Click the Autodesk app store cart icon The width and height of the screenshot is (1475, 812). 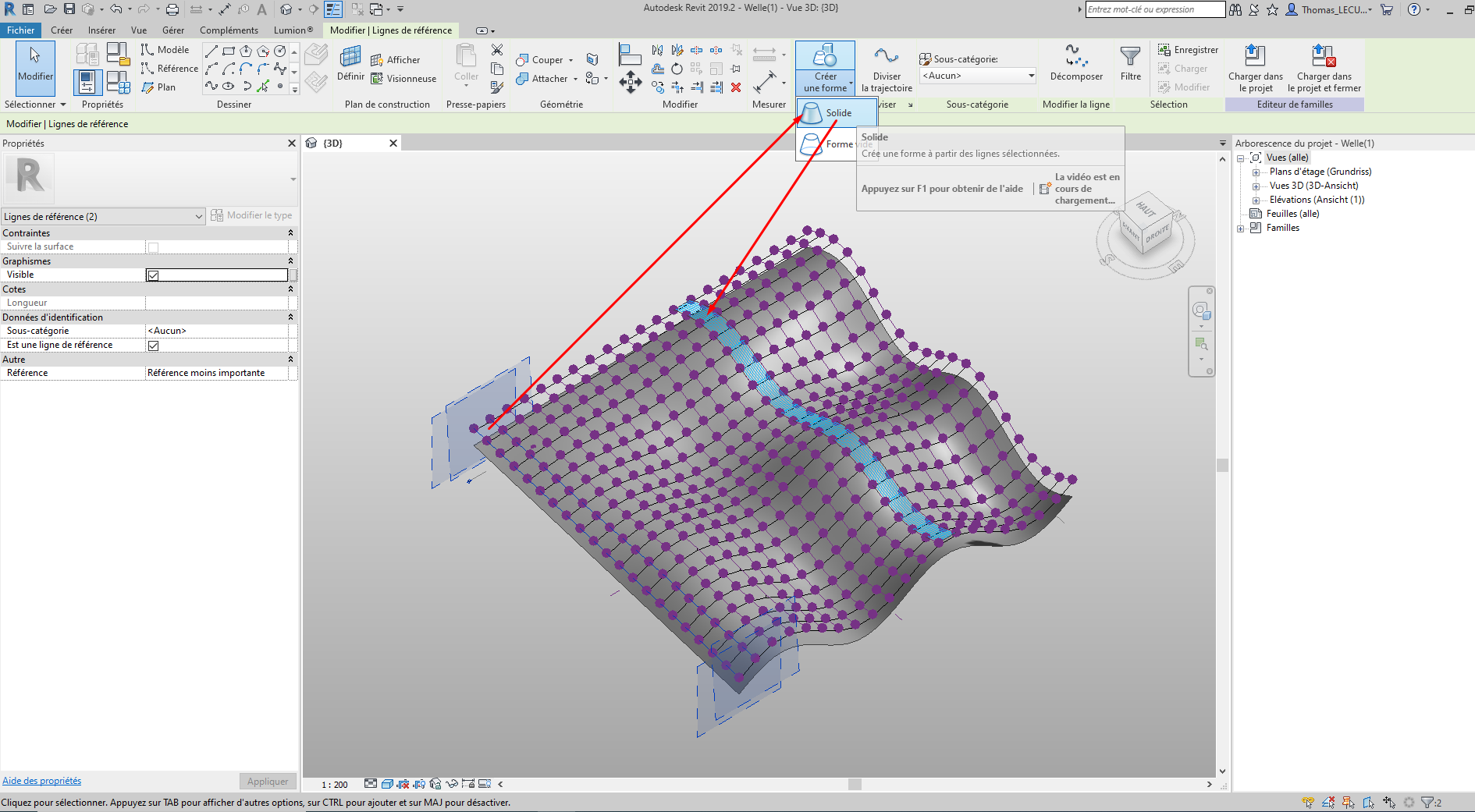1387,9
